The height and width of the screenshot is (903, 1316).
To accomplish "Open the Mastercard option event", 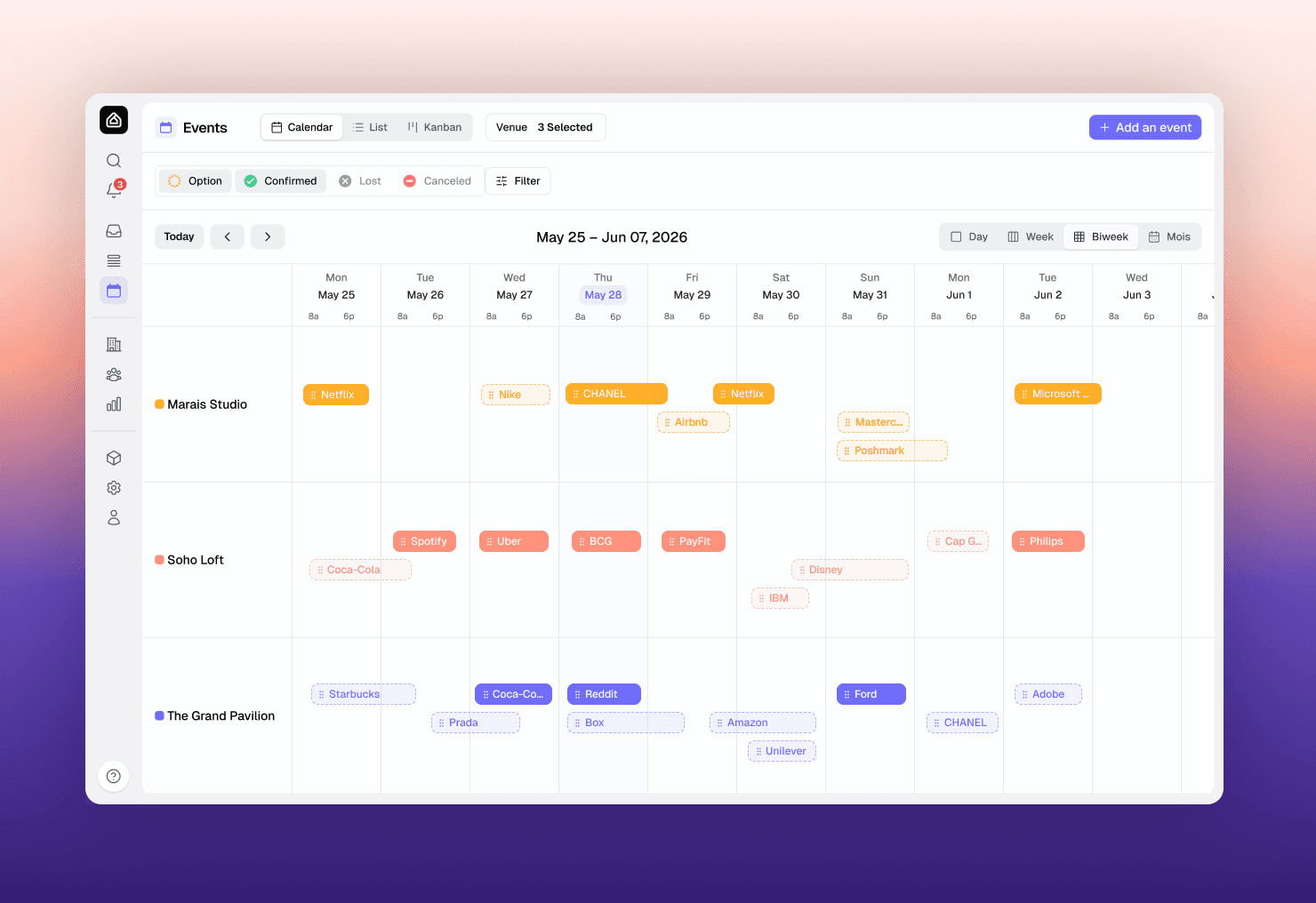I will 873,422.
